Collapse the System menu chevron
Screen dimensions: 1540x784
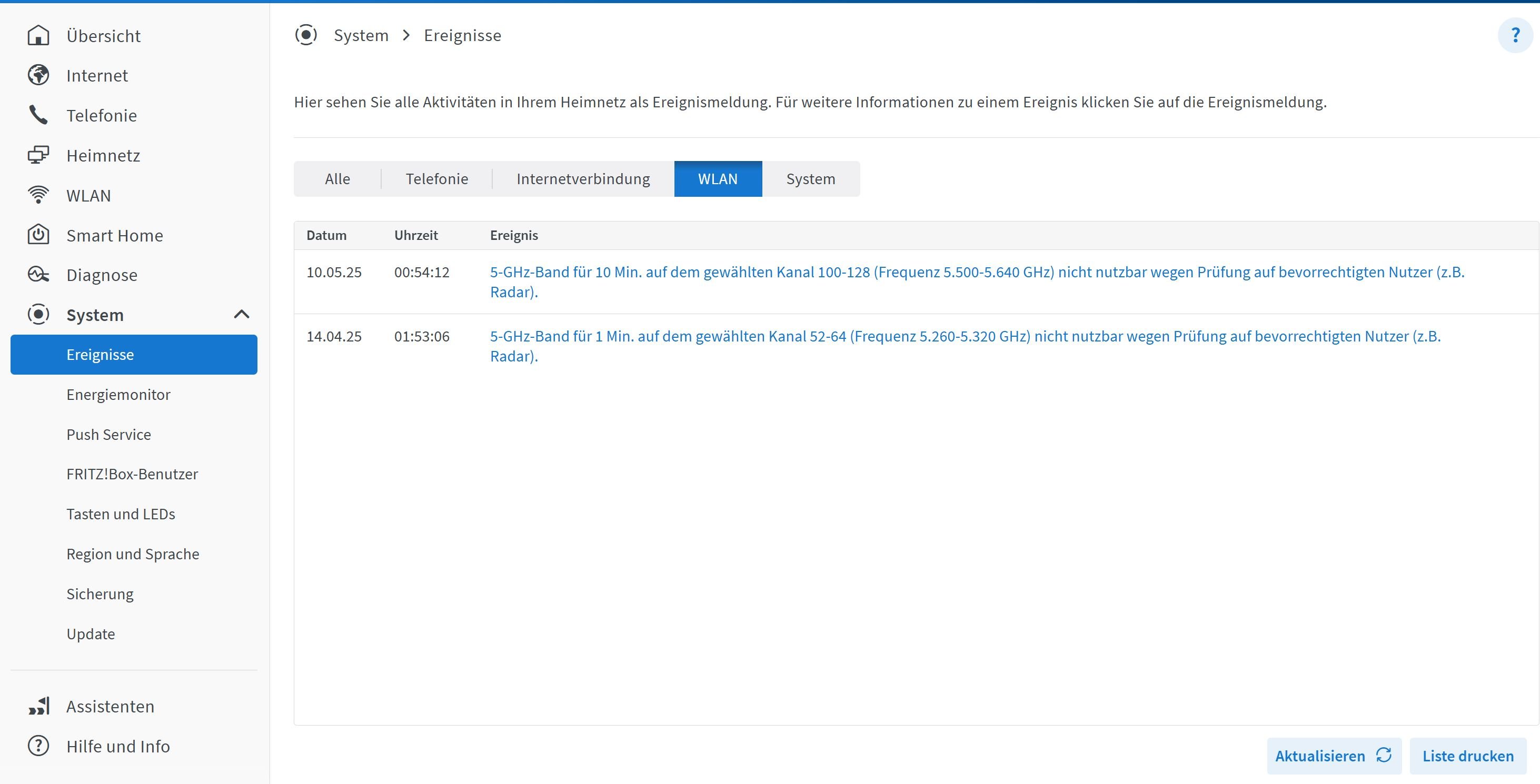(242, 314)
